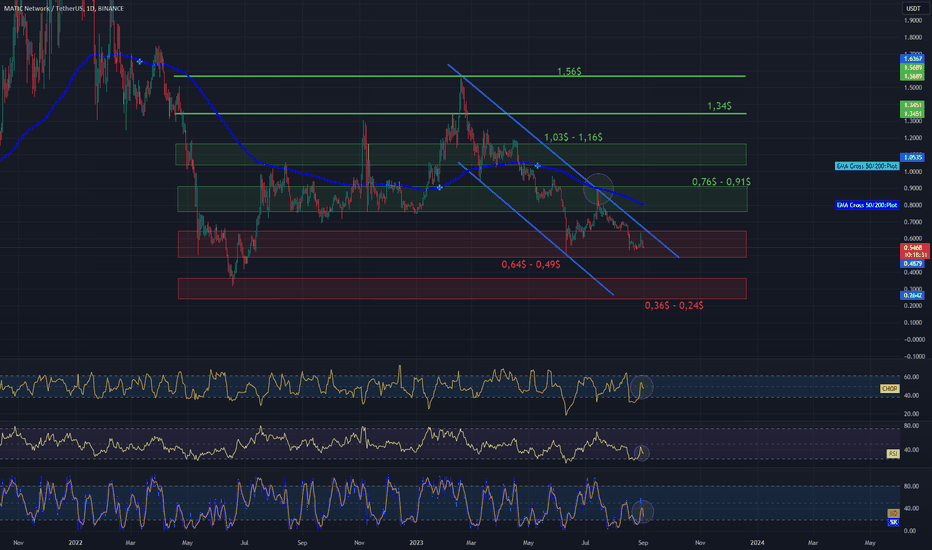Click the blue %K stochastic label
This screenshot has height=550, width=932.
[x=893, y=522]
